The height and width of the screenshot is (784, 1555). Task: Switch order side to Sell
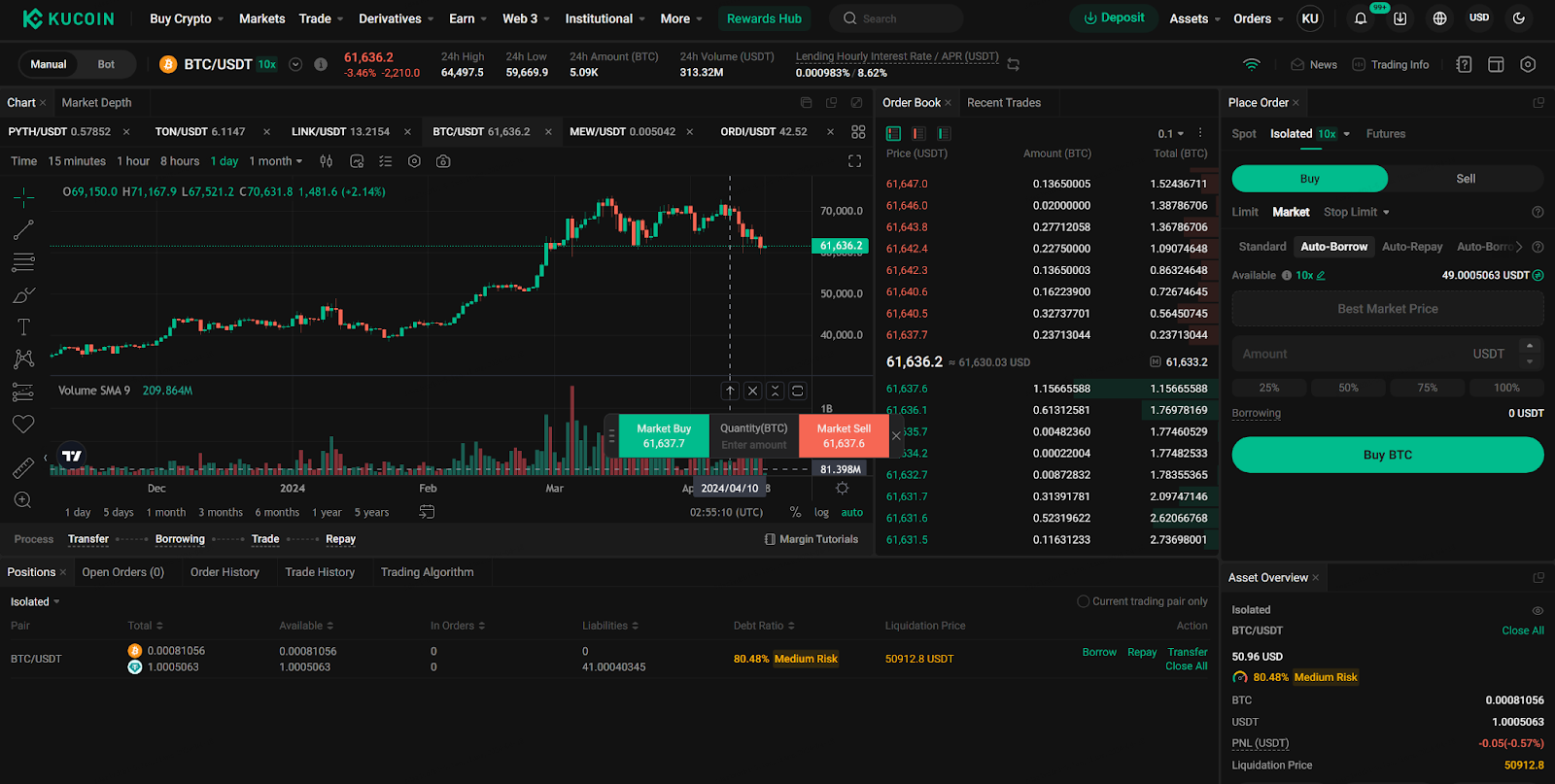1466,179
